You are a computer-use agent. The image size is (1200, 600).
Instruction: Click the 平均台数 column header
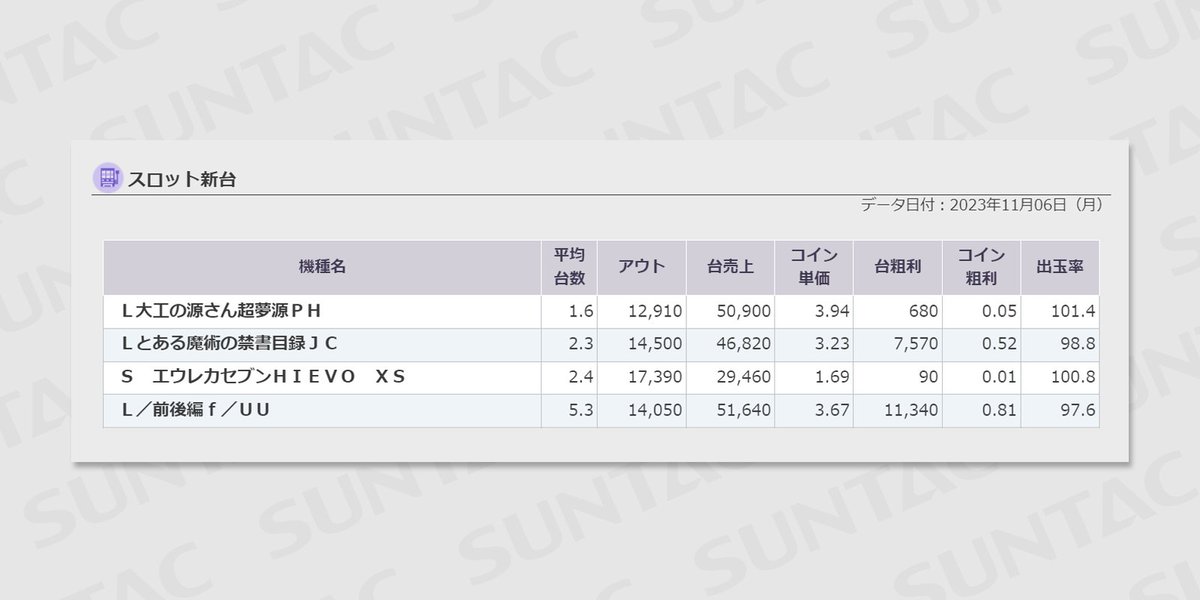569,267
